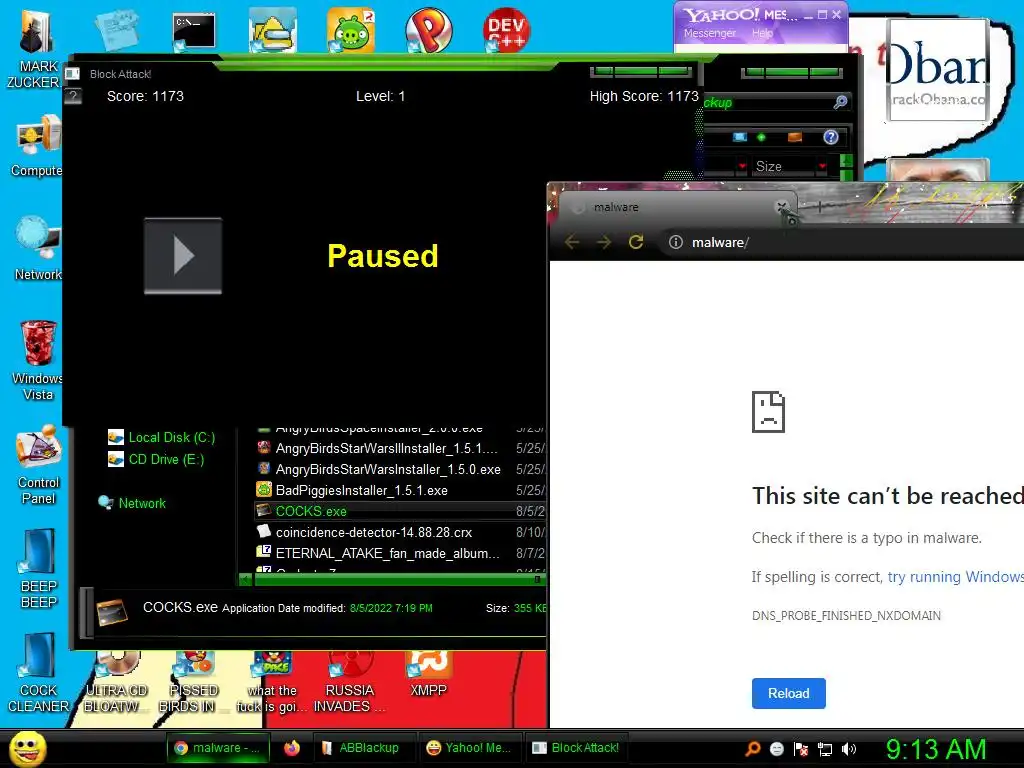Go forward in the browser

tap(604, 242)
